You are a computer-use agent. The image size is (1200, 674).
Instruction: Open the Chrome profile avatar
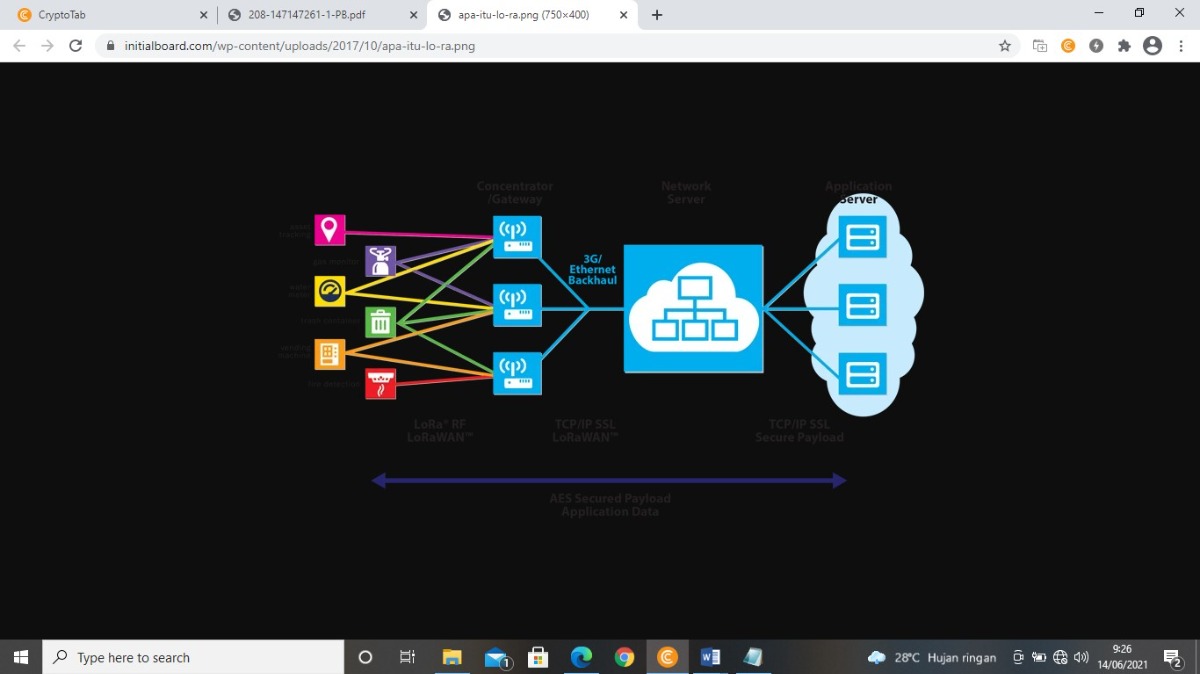pyautogui.click(x=1152, y=46)
